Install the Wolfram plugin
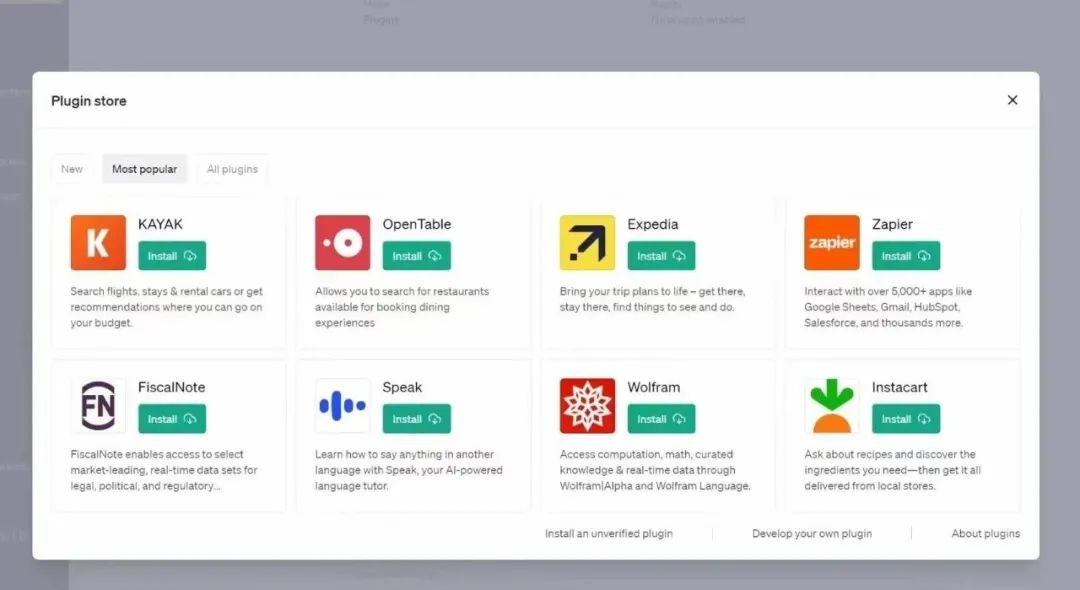Viewport: 1080px width, 590px height. pyautogui.click(x=661, y=419)
